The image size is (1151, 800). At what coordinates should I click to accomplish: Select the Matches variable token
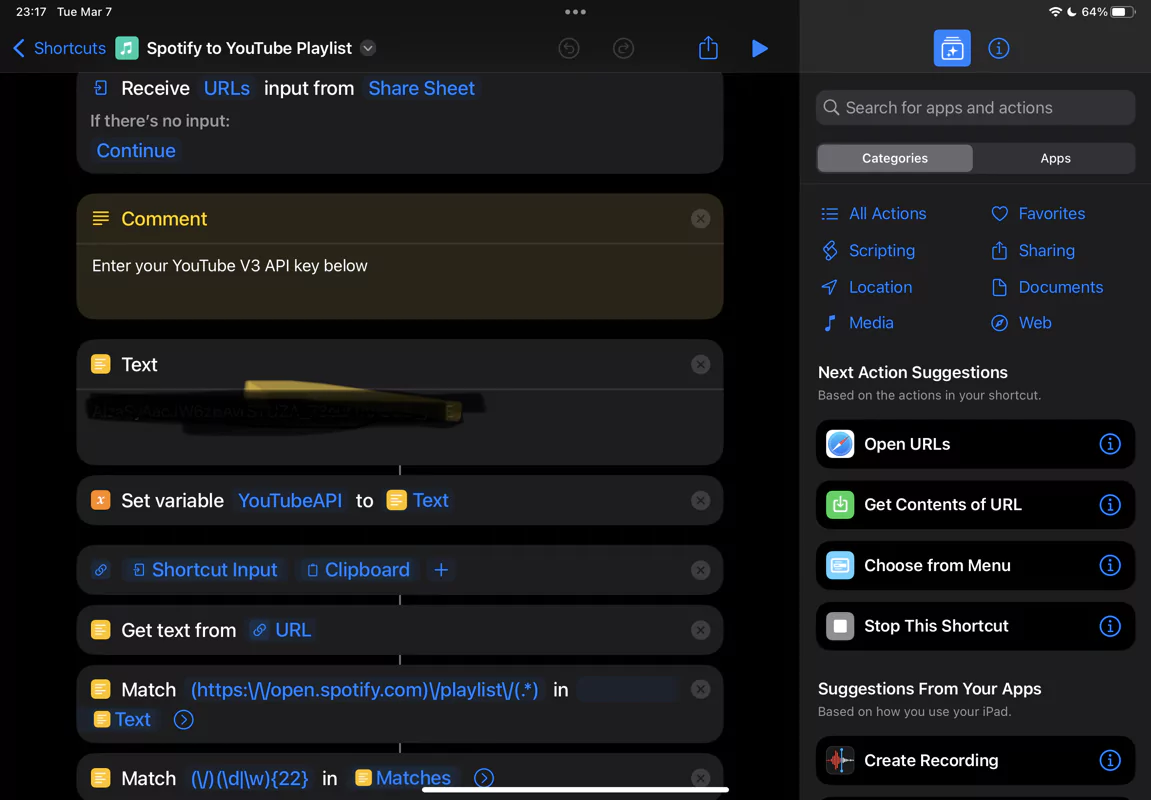tap(404, 778)
